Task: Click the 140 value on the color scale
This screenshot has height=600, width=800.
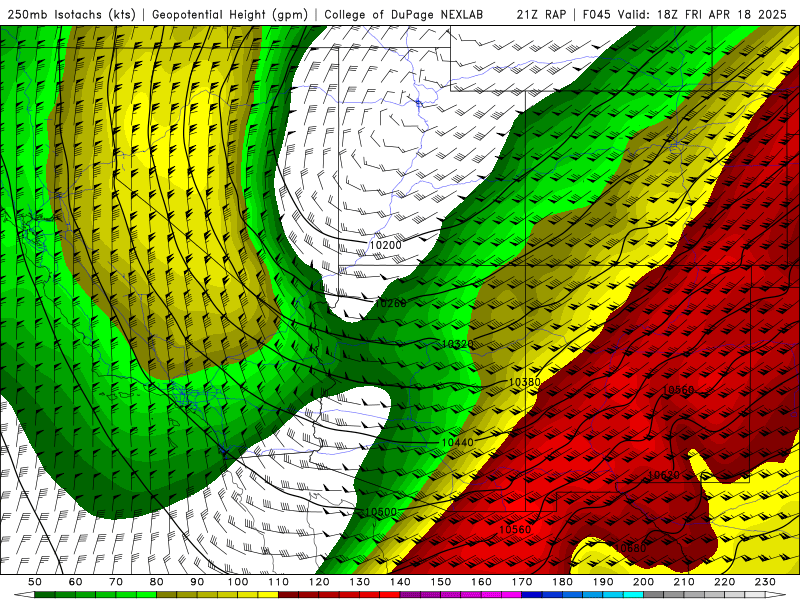Action: [x=400, y=582]
